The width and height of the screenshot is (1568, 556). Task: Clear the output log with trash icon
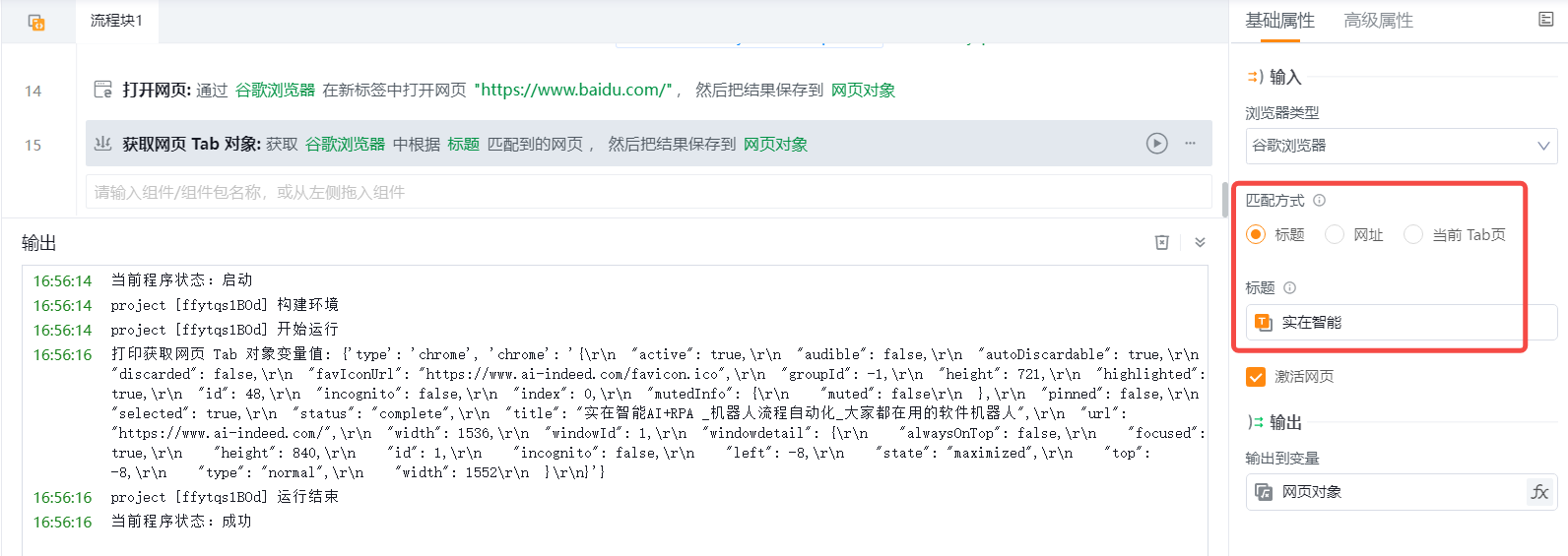tap(1162, 242)
